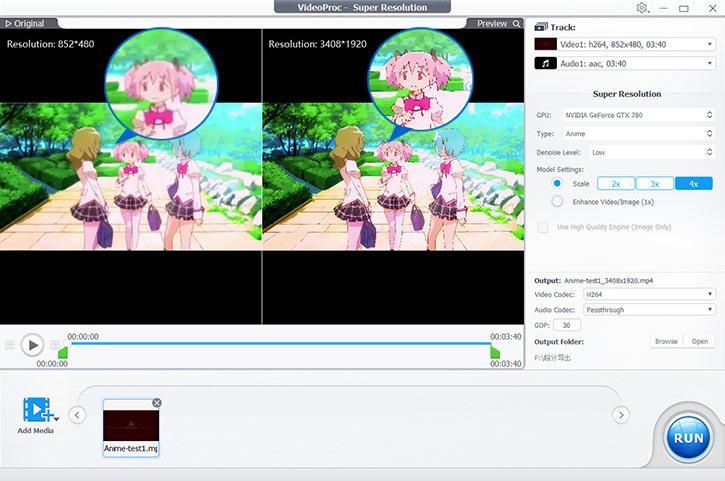Expand the Video1 track dropdown
The height and width of the screenshot is (481, 725).
coord(622,45)
